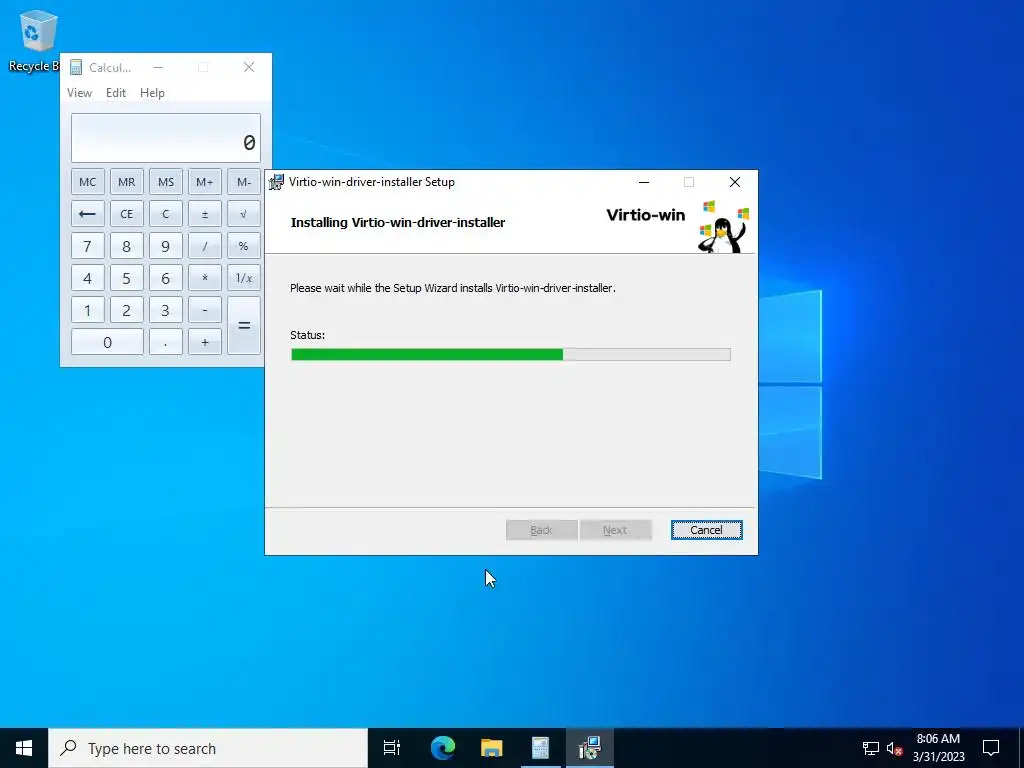Click digit 0 in Calculator
Viewport: 1024px width, 768px height.
coord(107,342)
